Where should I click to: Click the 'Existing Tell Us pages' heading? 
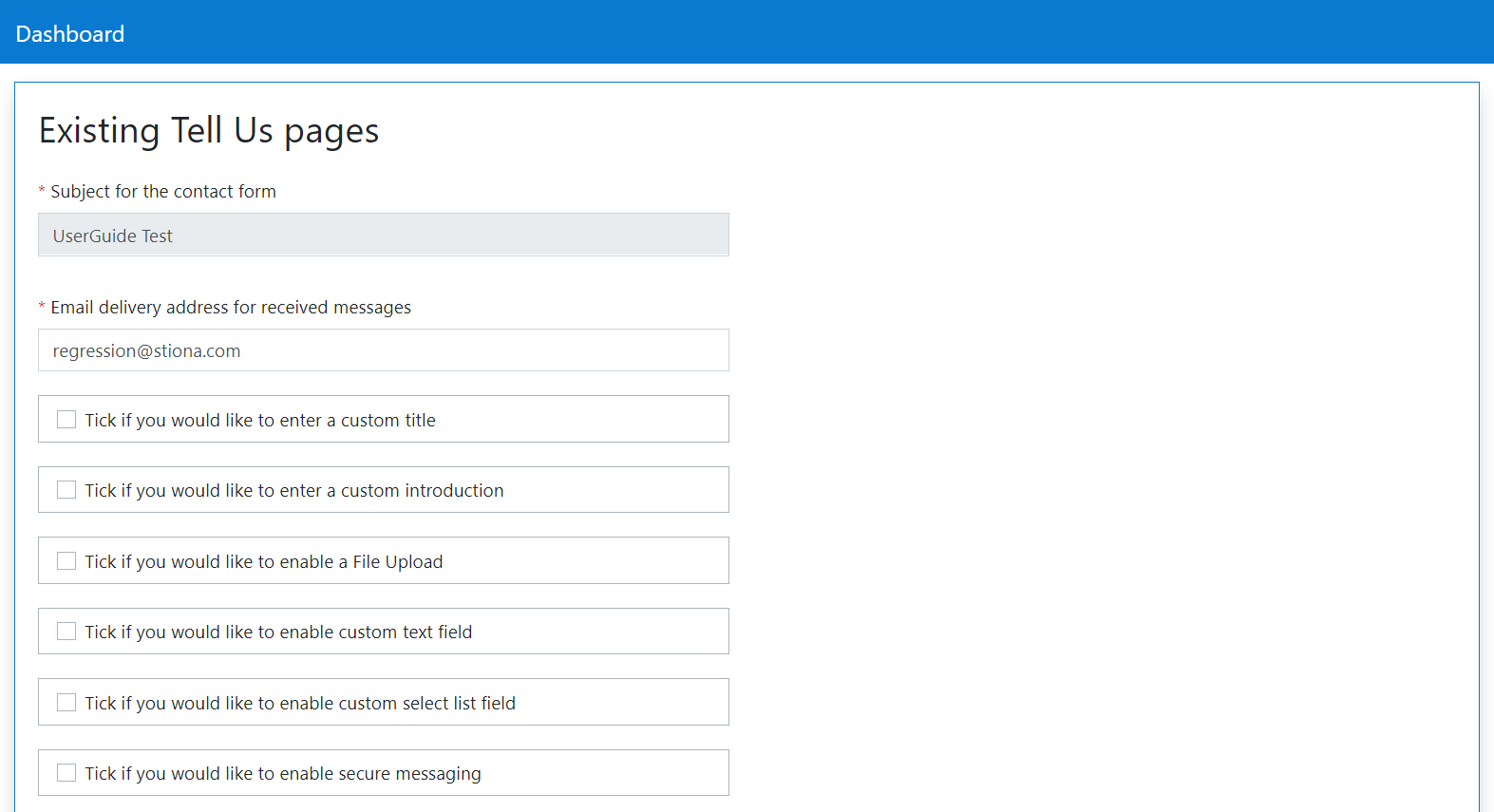pyautogui.click(x=209, y=131)
